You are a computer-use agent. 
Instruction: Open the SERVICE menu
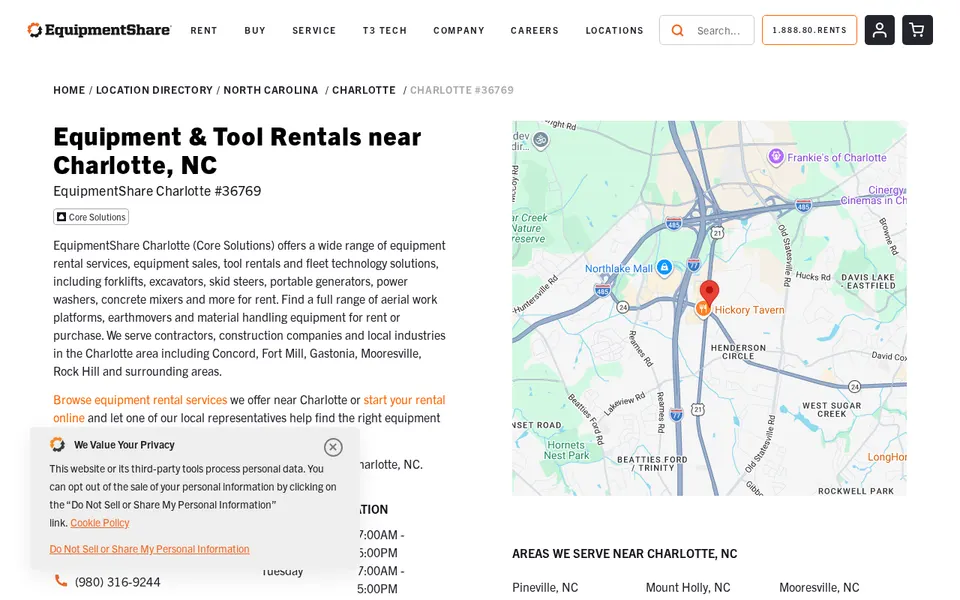(x=314, y=30)
